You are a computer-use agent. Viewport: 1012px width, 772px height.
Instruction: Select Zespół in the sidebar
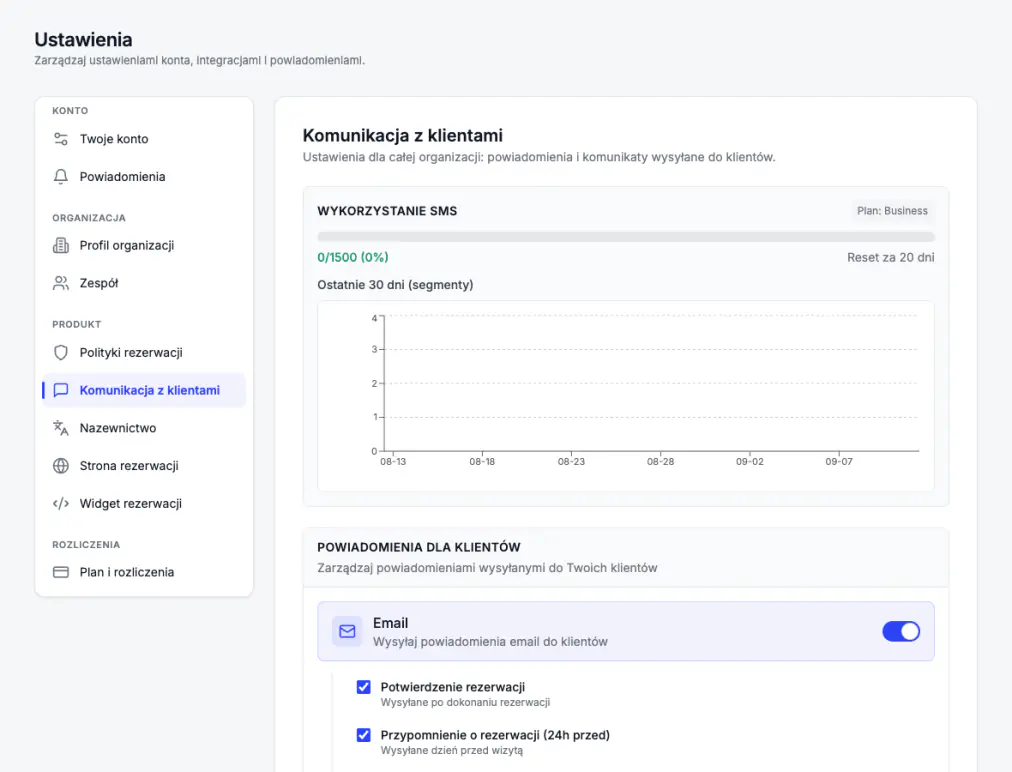(x=144, y=283)
